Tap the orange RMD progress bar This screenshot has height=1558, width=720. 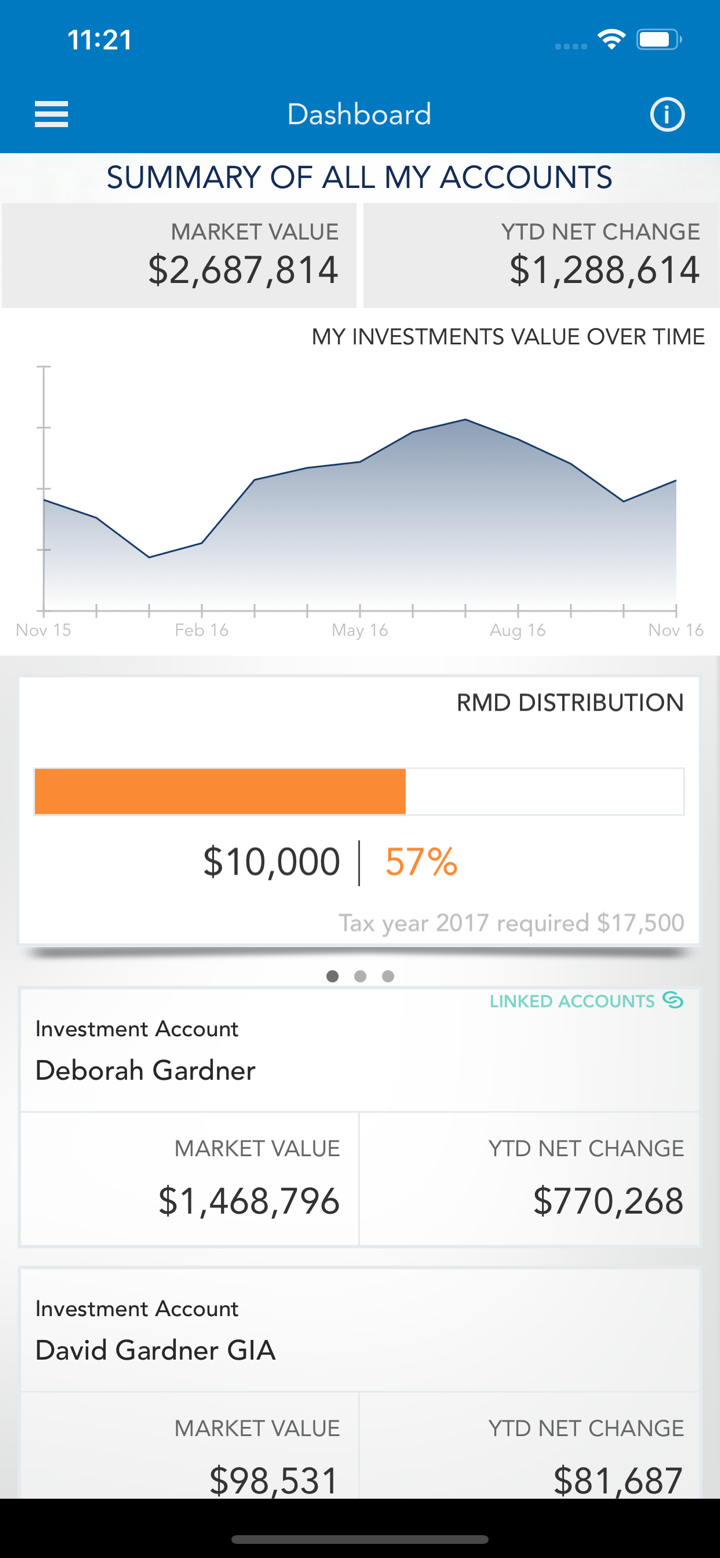220,792
